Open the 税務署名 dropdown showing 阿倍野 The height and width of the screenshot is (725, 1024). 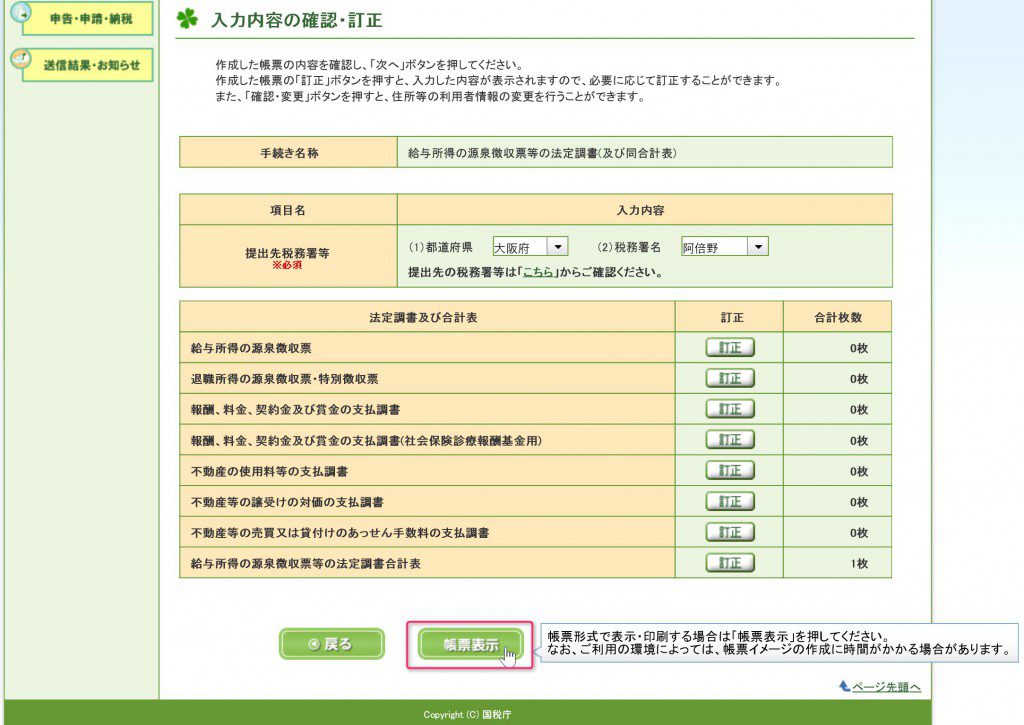click(724, 247)
